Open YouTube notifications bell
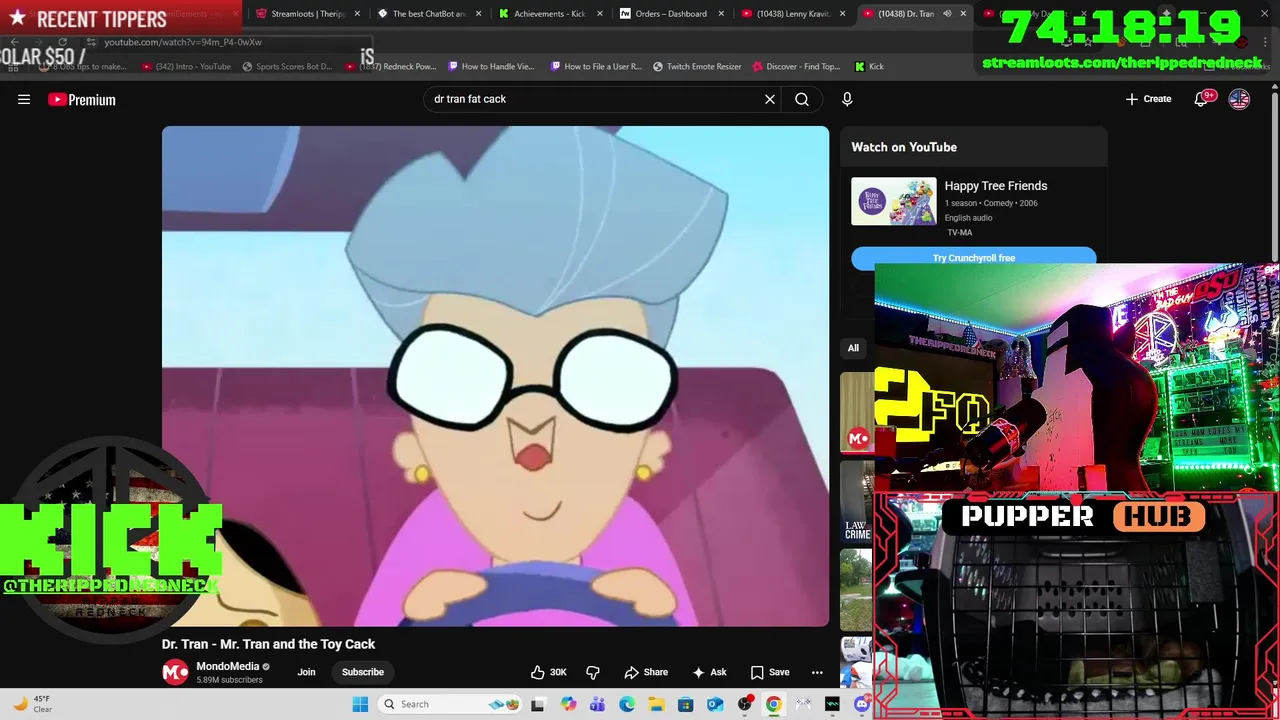Viewport: 1280px width, 720px height. tap(1202, 99)
